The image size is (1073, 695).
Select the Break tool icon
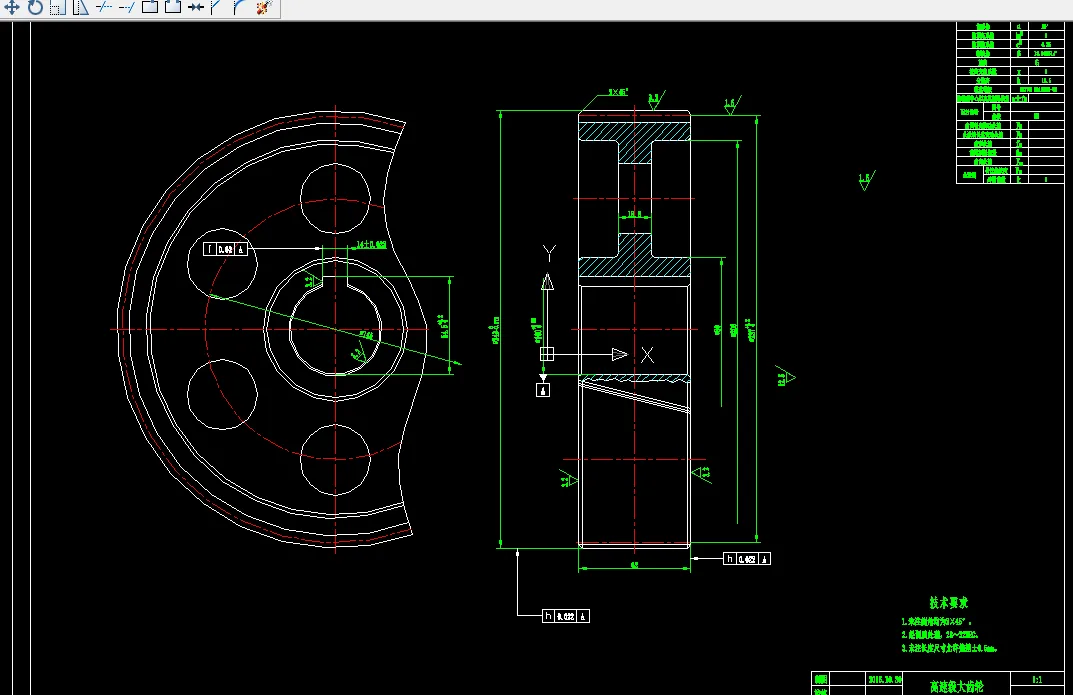click(173, 8)
